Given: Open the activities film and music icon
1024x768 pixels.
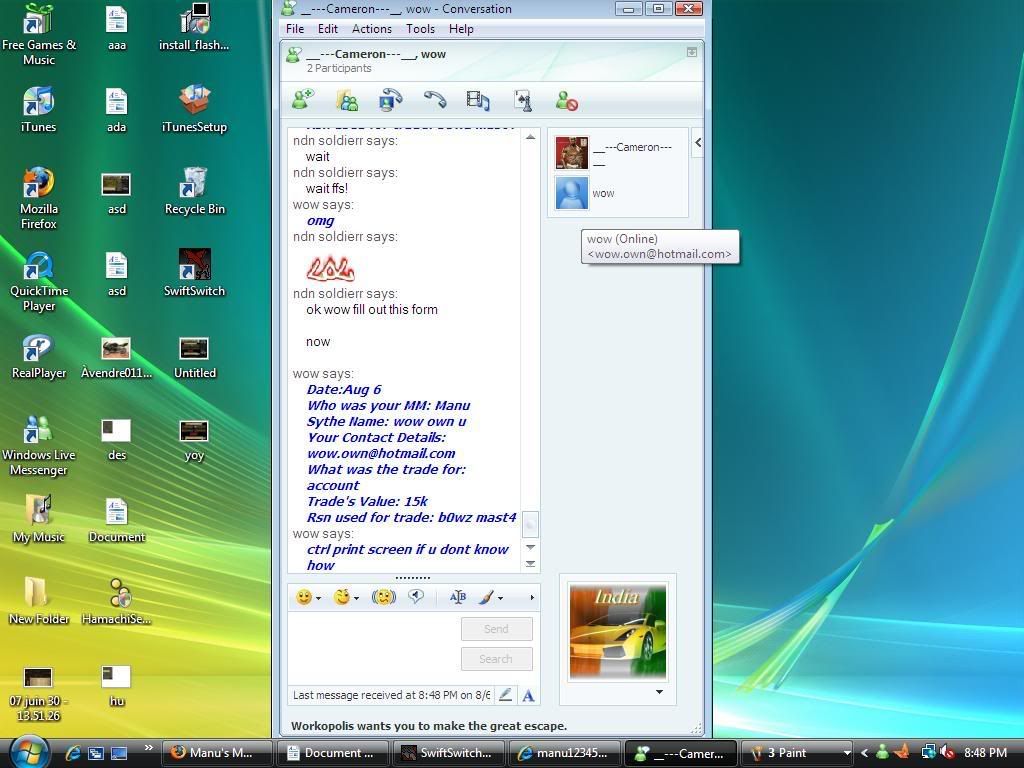Looking at the screenshot, I should pyautogui.click(x=478, y=101).
